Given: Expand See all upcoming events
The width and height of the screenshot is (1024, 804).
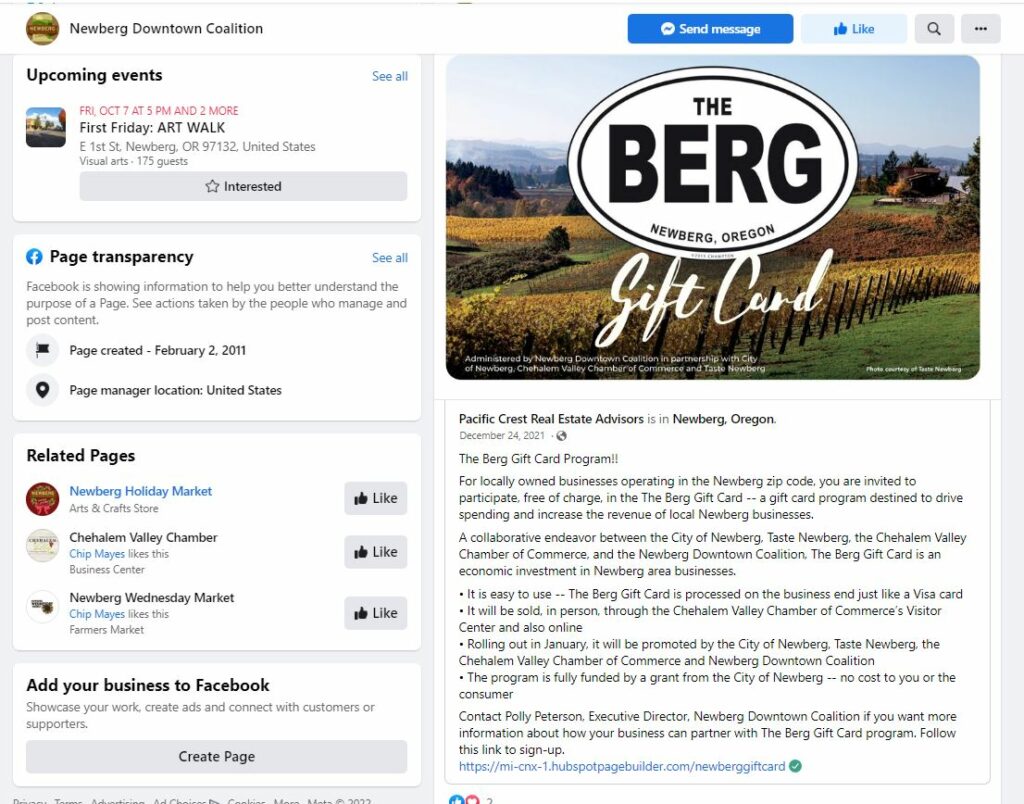Looking at the screenshot, I should point(390,76).
